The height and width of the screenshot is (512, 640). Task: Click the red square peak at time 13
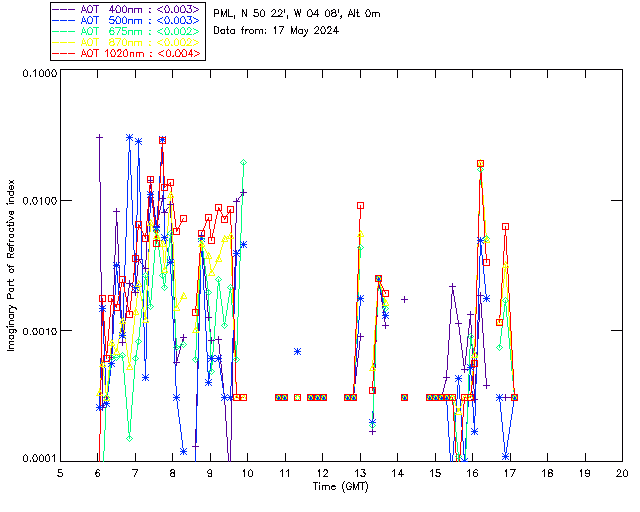coord(360,206)
